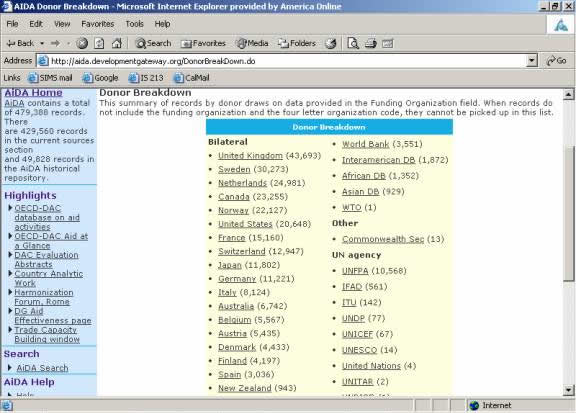Click the Interamerican DB link

coord(378,160)
